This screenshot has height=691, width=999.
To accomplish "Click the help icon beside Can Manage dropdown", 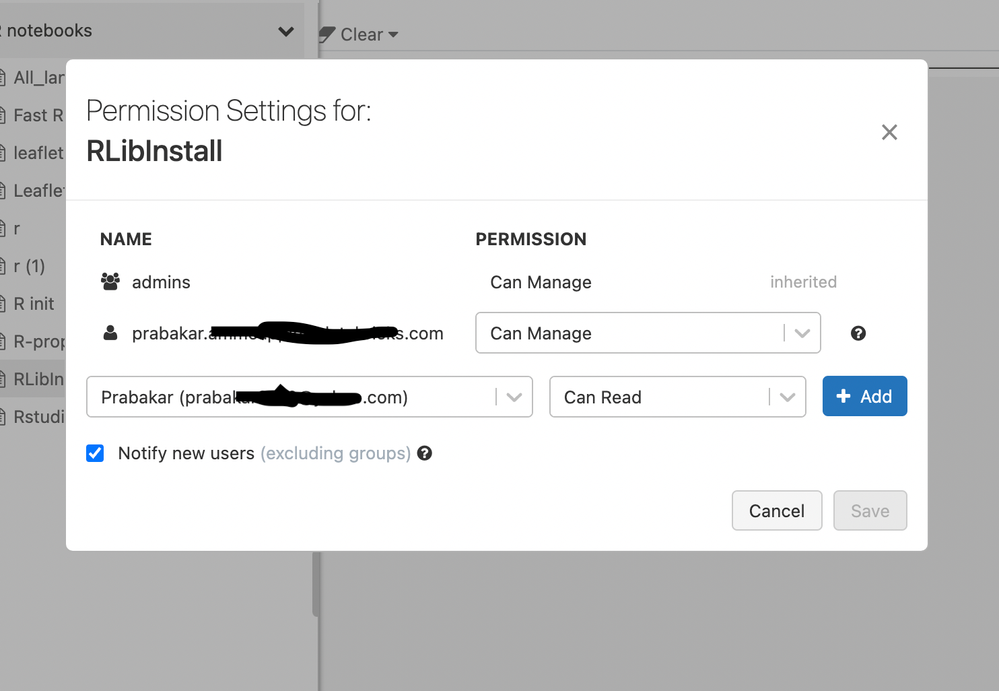I will pyautogui.click(x=858, y=334).
